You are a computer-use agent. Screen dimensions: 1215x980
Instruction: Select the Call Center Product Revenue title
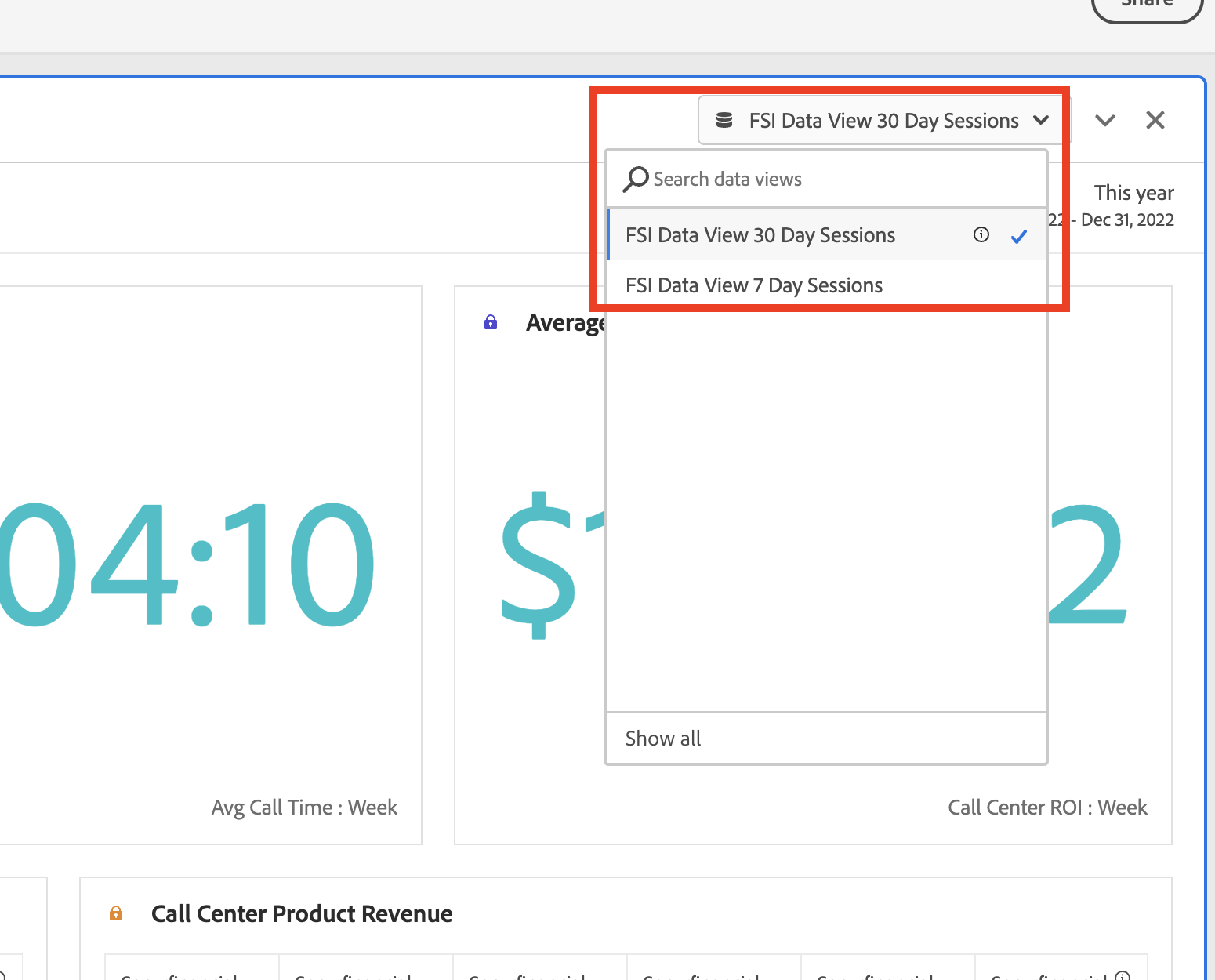point(302,914)
